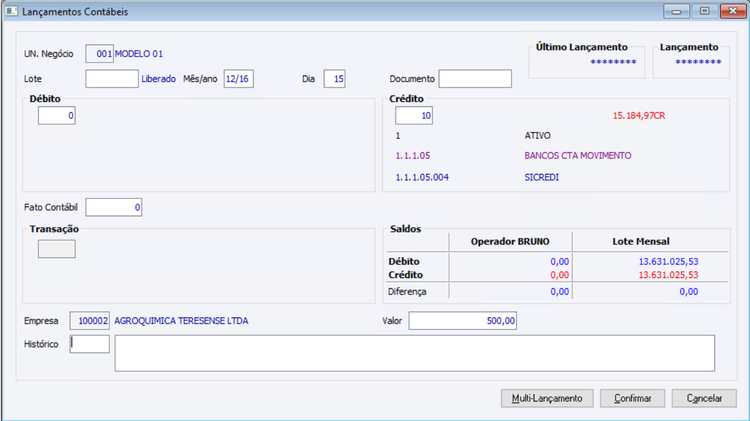This screenshot has height=421, width=750.
Task: Minimize the Lançamentos Contábeis window
Action: click(x=676, y=11)
